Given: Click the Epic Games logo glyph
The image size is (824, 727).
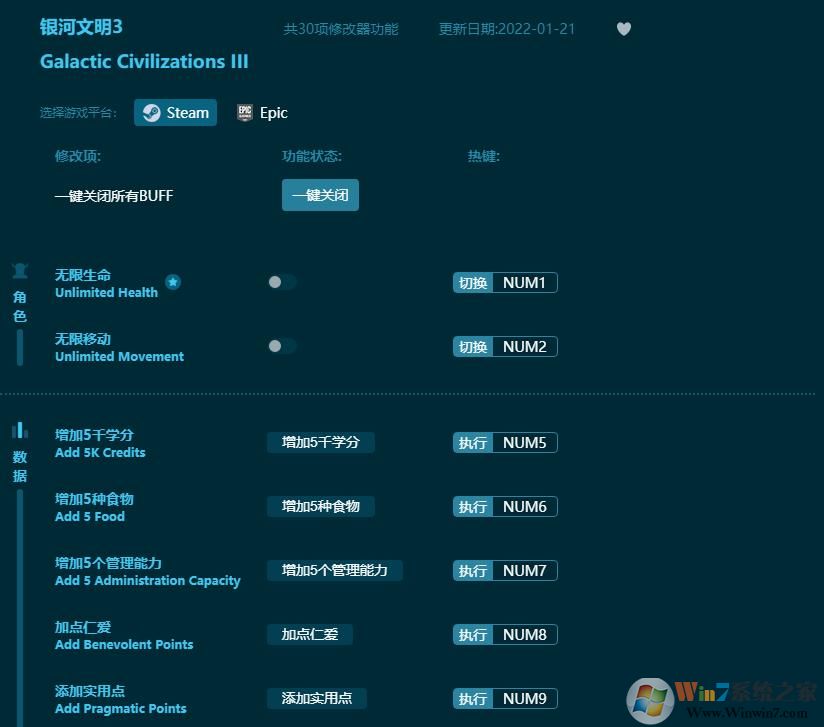Looking at the screenshot, I should coord(244,112).
